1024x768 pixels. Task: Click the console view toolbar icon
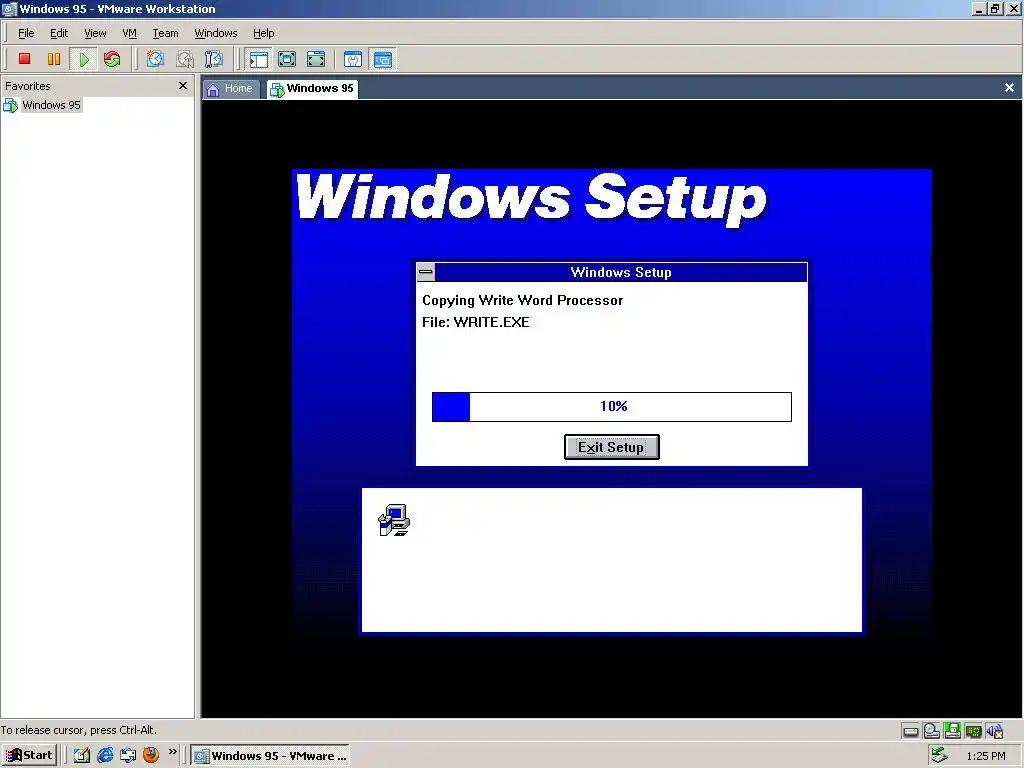click(x=382, y=59)
